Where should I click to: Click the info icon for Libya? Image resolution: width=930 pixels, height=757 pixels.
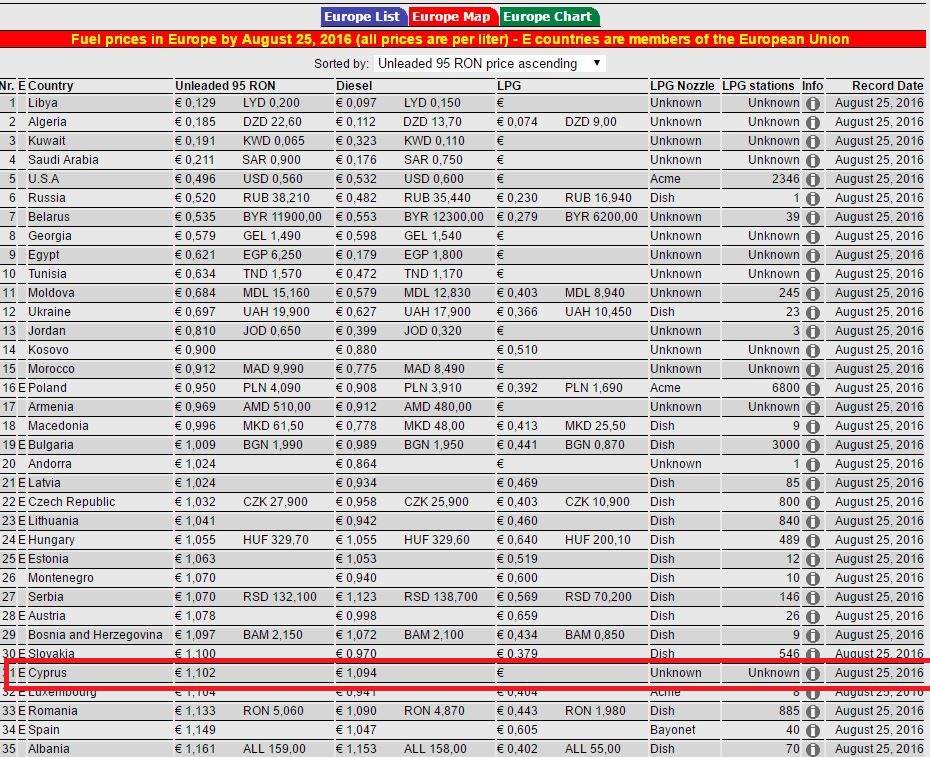tap(813, 103)
